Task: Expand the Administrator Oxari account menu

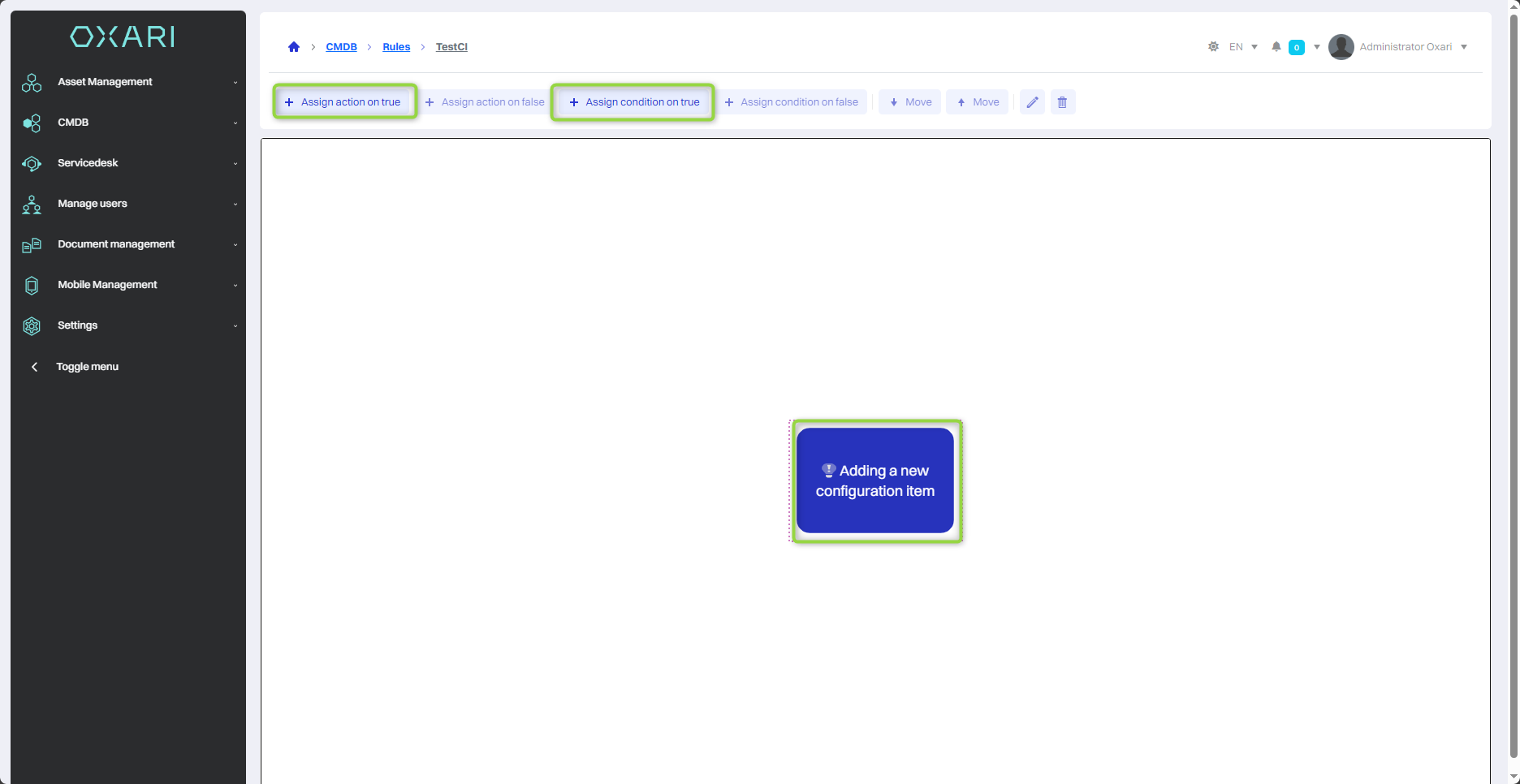Action: pos(1404,46)
